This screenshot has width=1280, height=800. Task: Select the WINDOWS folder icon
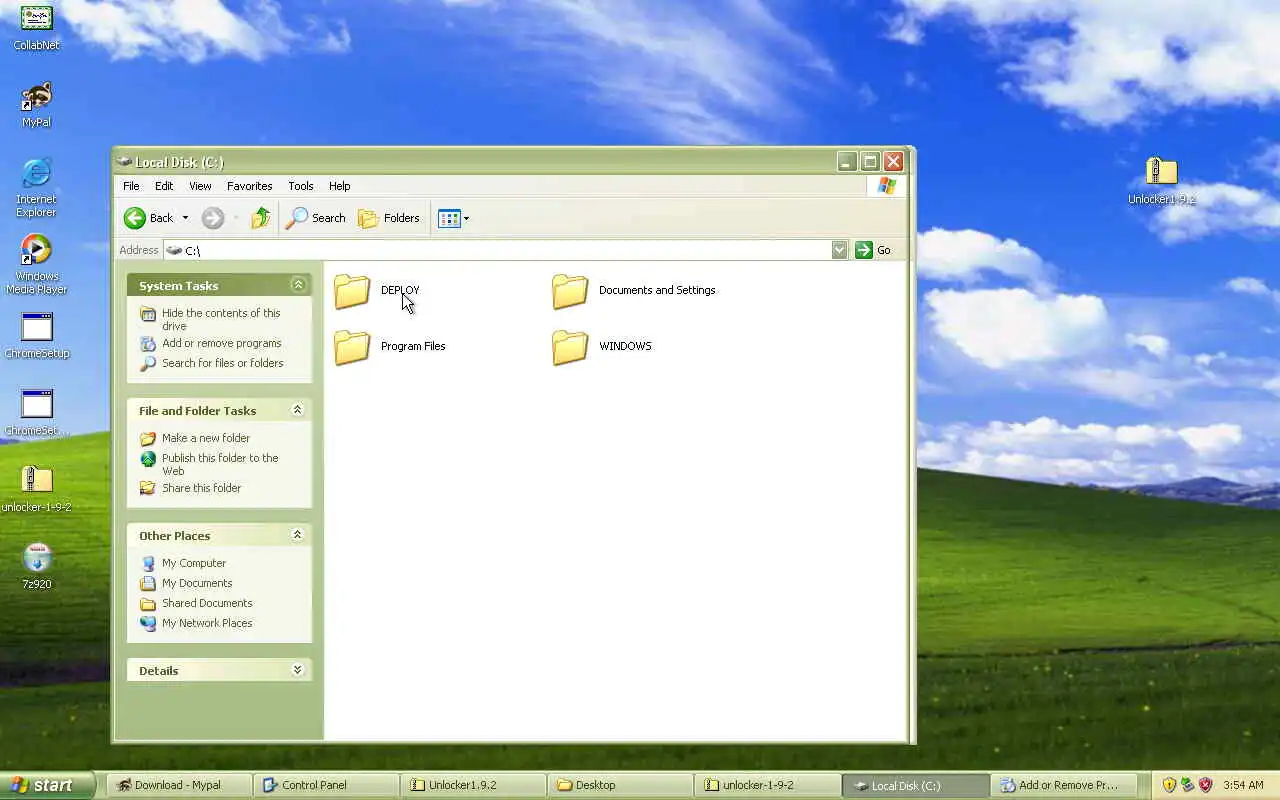coord(570,347)
